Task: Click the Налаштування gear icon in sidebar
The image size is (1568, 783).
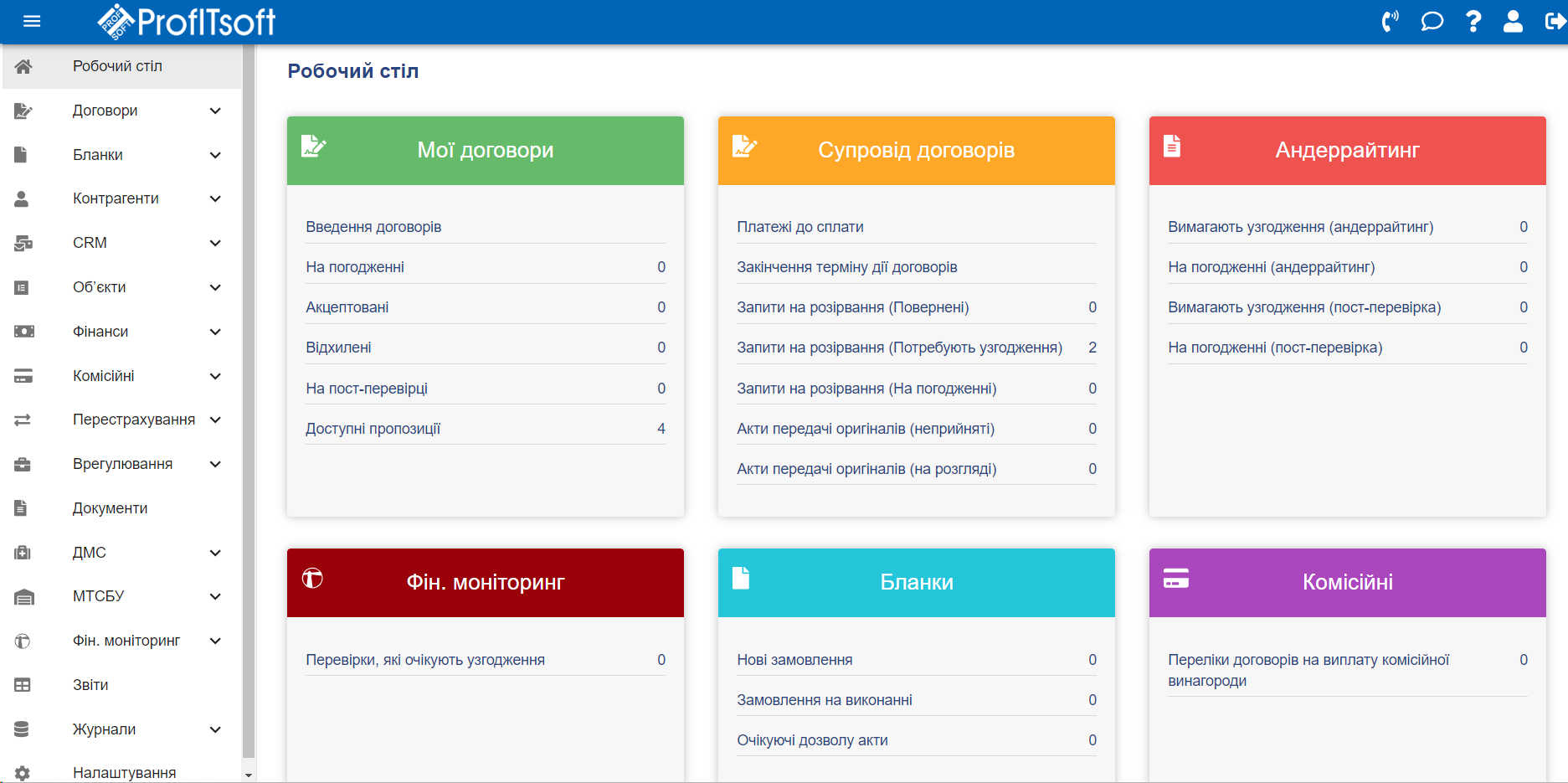Action: (x=23, y=773)
